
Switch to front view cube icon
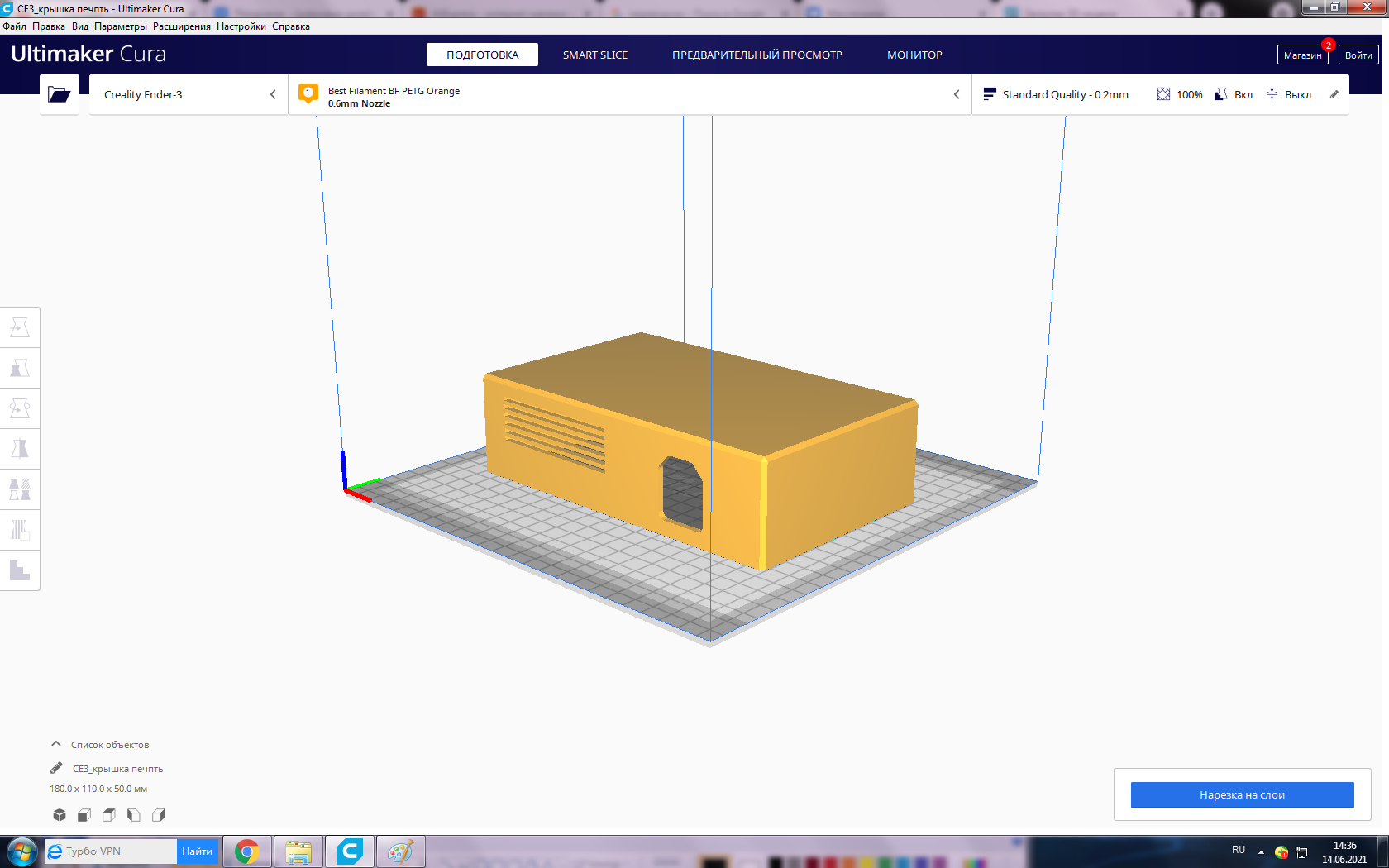click(x=84, y=815)
